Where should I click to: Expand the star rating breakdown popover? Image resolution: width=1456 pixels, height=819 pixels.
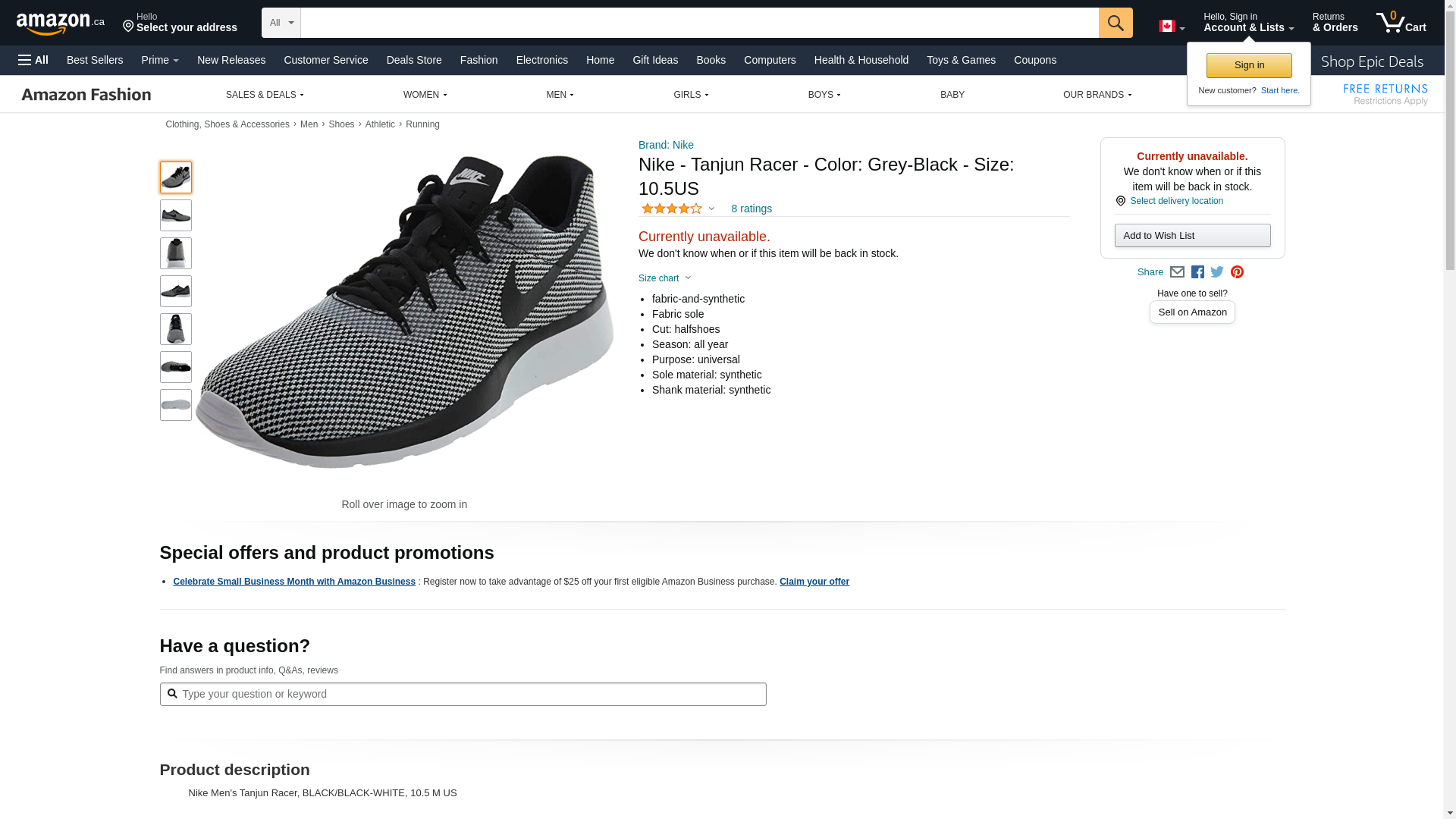pos(678,209)
